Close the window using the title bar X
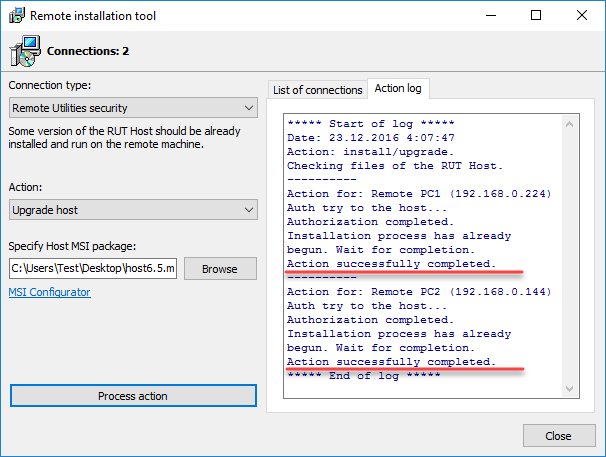 coord(582,16)
